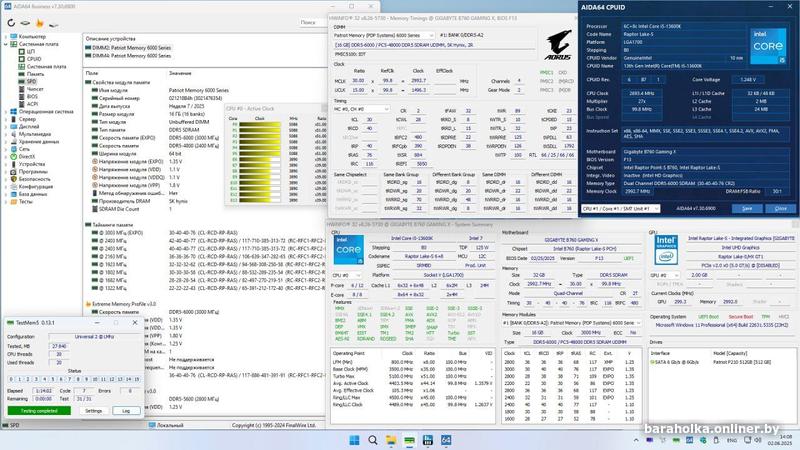The width and height of the screenshot is (800, 450).
Task: Expand the Компьютер tree node
Action: click(6, 37)
